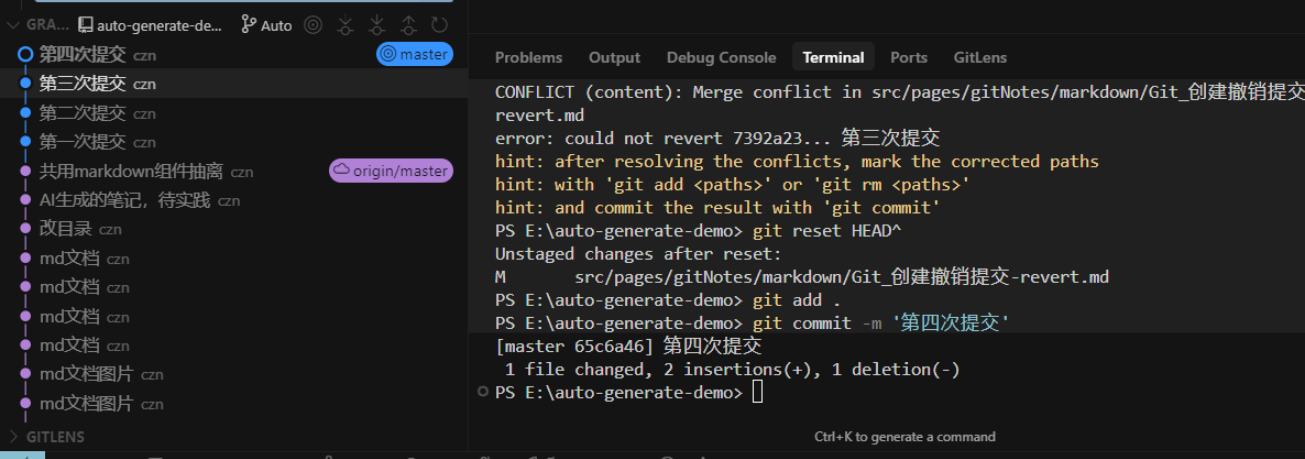Click the Push arrow icon in graph header
1305x459 pixels.
click(409, 25)
